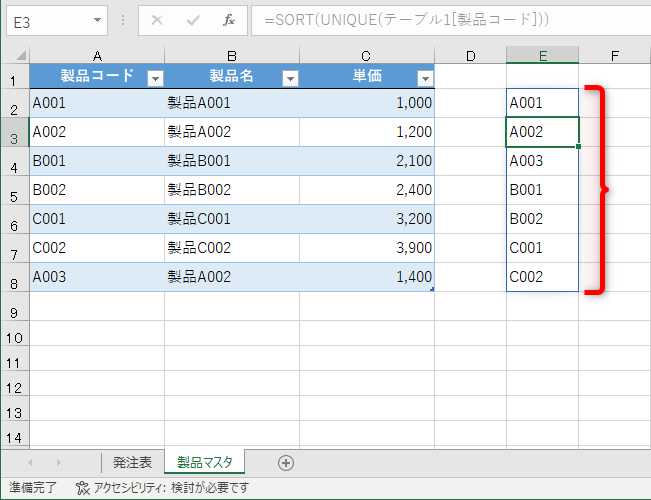This screenshot has width=651, height=500.
Task: Click the 準備完了 status bar text
Action: [33, 487]
